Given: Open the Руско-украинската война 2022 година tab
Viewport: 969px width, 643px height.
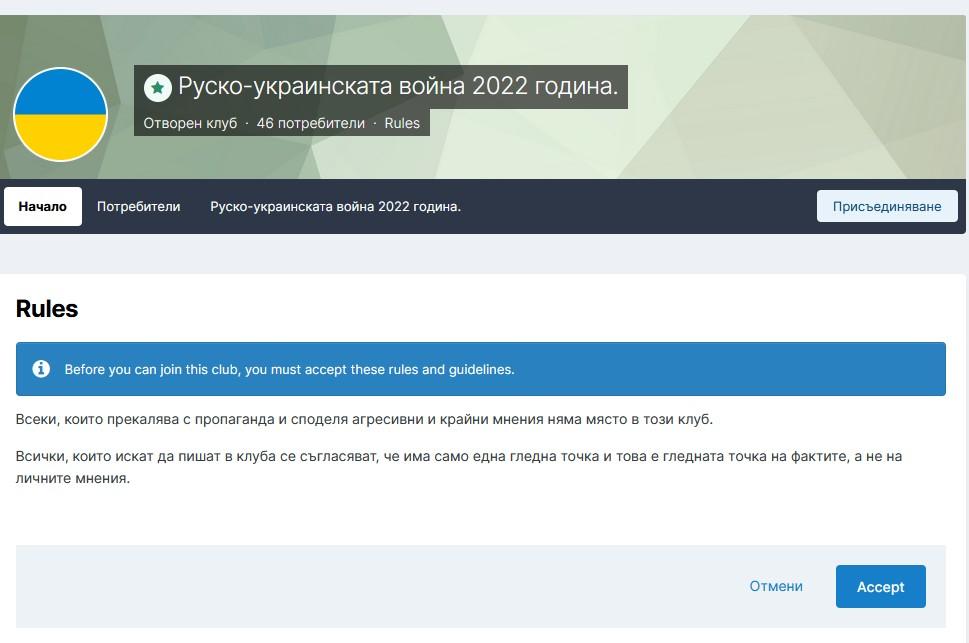Looking at the screenshot, I should (x=335, y=207).
